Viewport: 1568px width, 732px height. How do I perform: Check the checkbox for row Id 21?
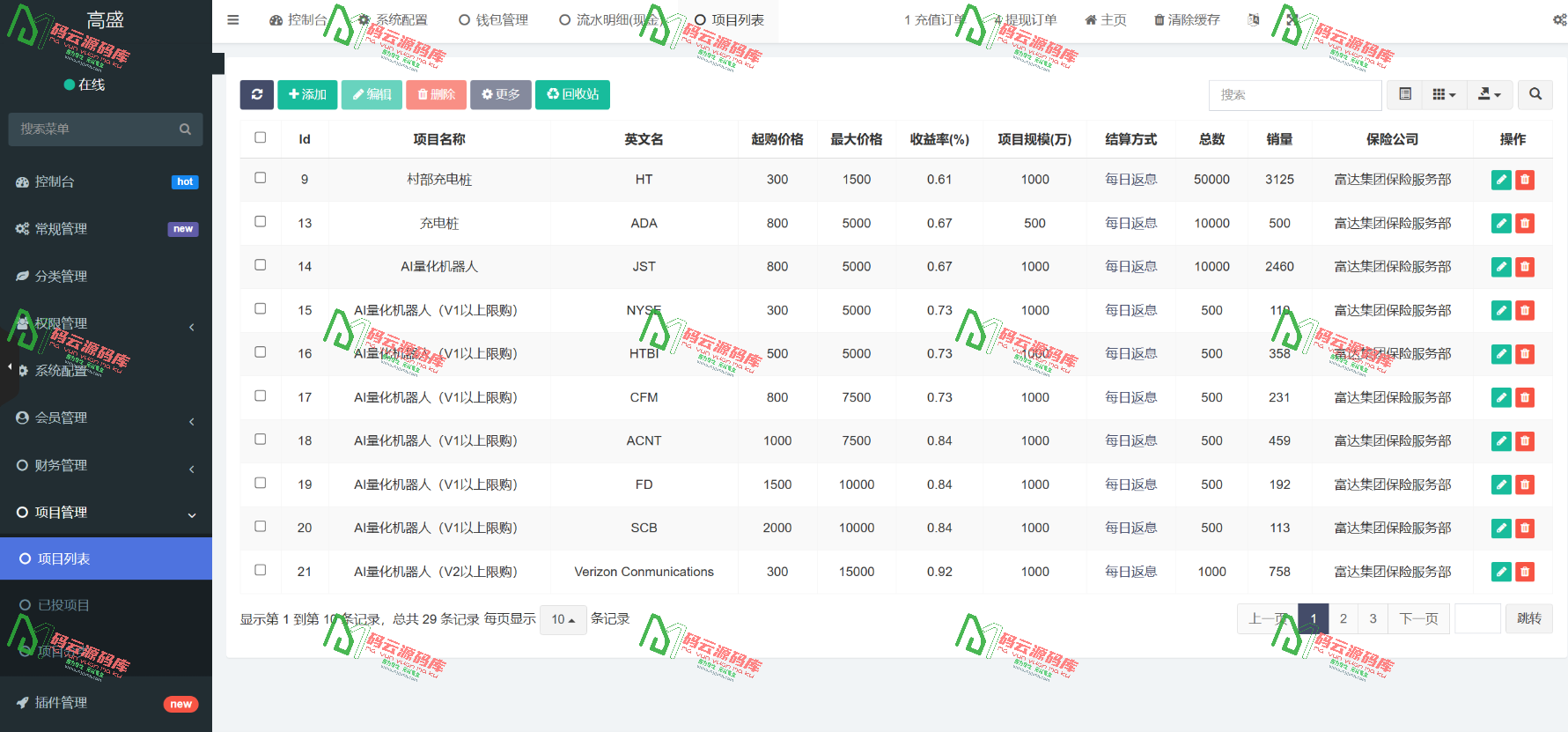click(261, 570)
